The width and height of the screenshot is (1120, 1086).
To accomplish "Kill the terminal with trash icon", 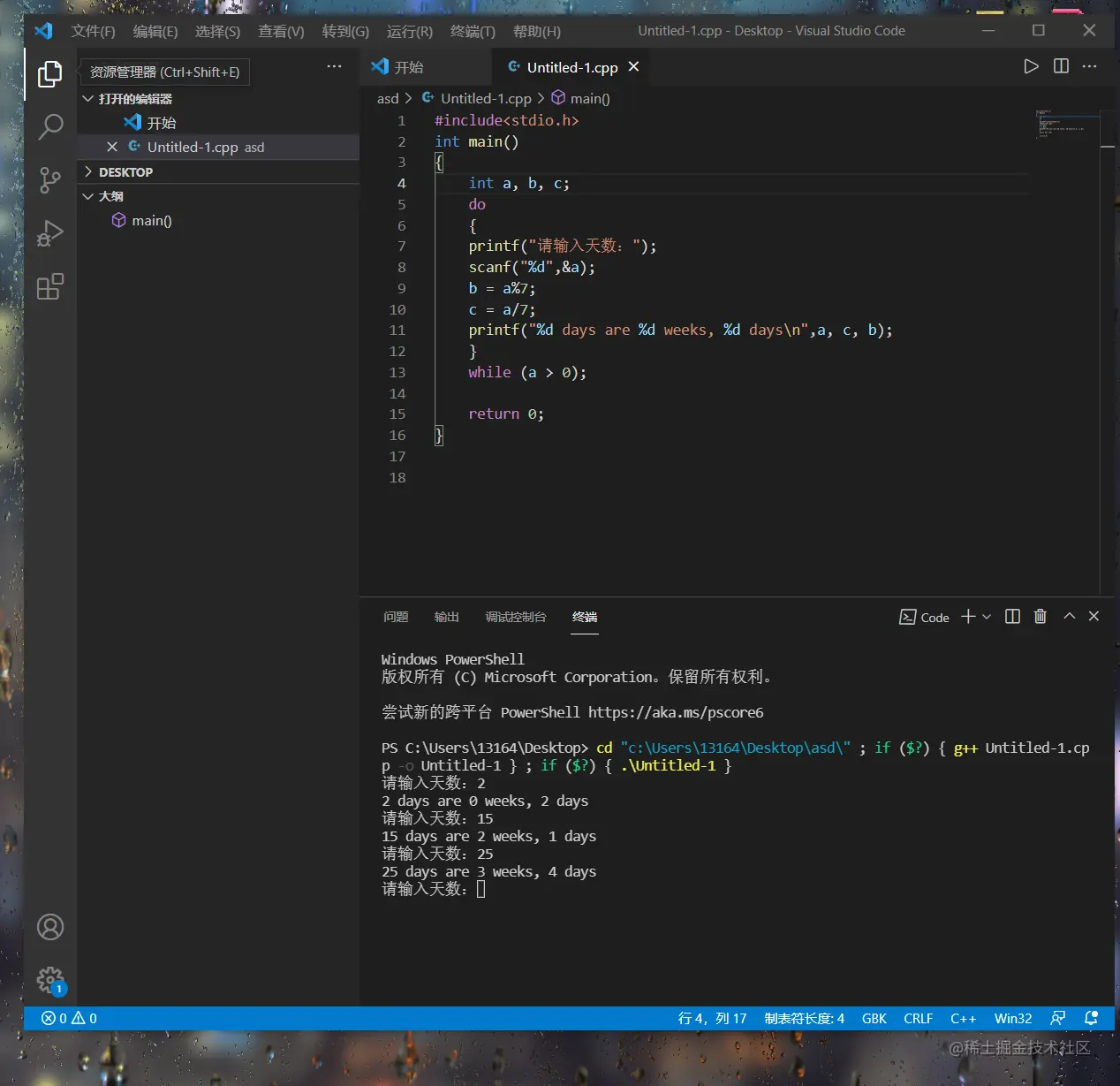I will pos(1041,617).
